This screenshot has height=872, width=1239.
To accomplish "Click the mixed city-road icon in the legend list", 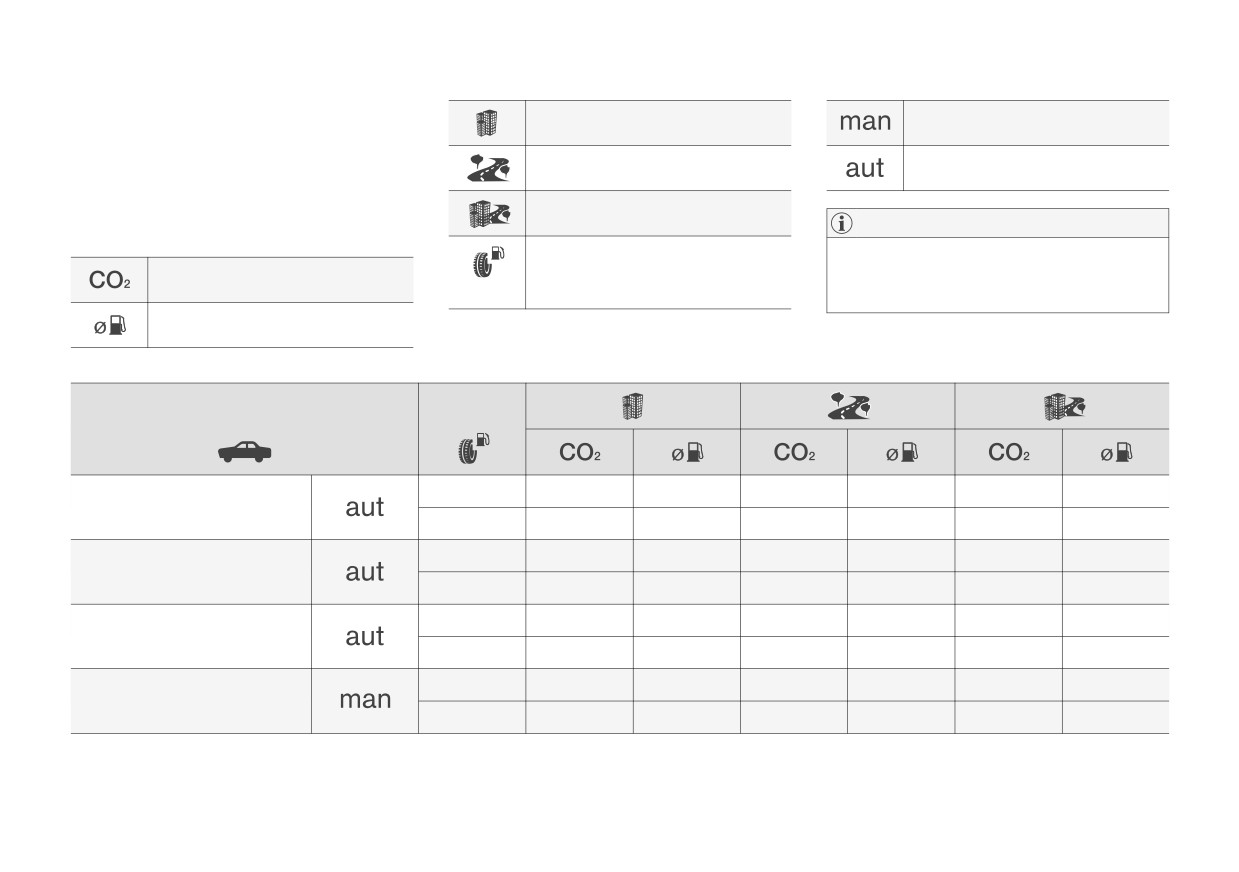I will 488,213.
